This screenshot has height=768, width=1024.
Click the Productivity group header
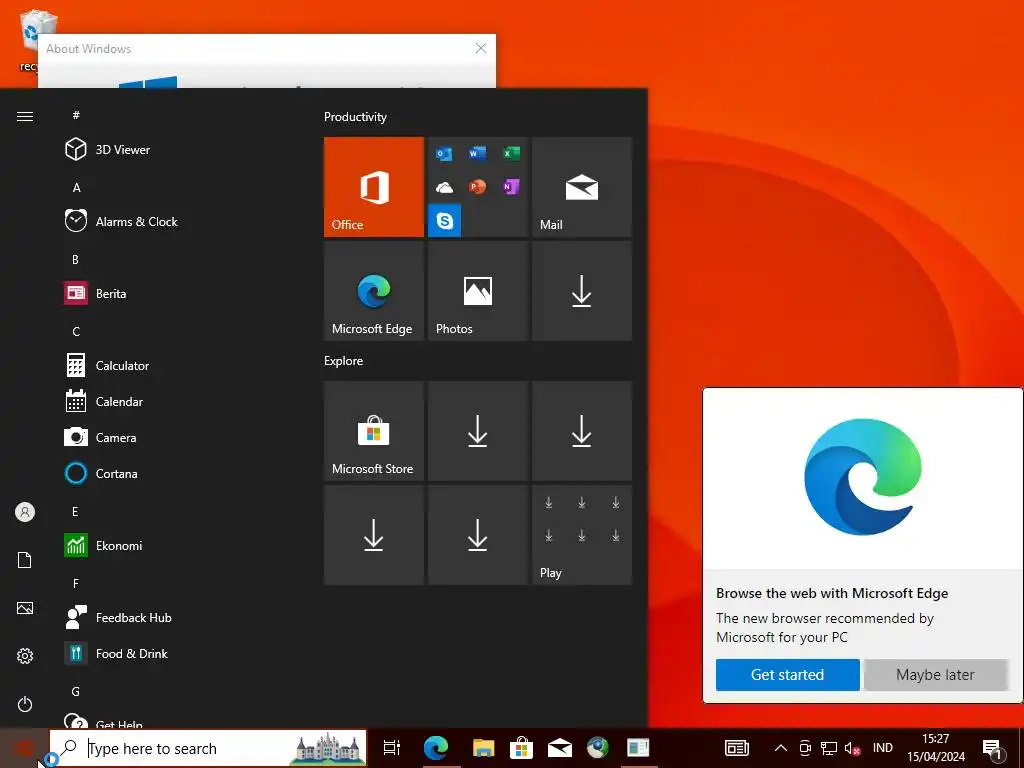pos(355,117)
